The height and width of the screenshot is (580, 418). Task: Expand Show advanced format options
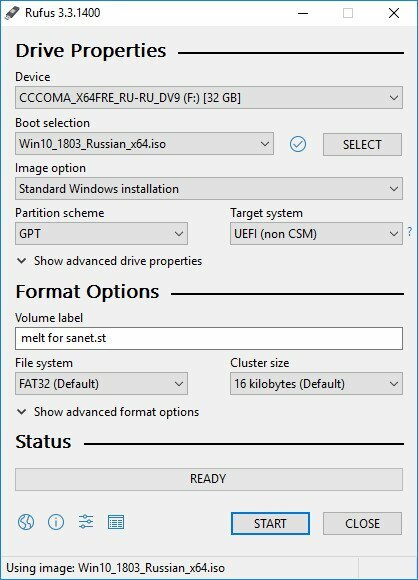click(x=108, y=412)
